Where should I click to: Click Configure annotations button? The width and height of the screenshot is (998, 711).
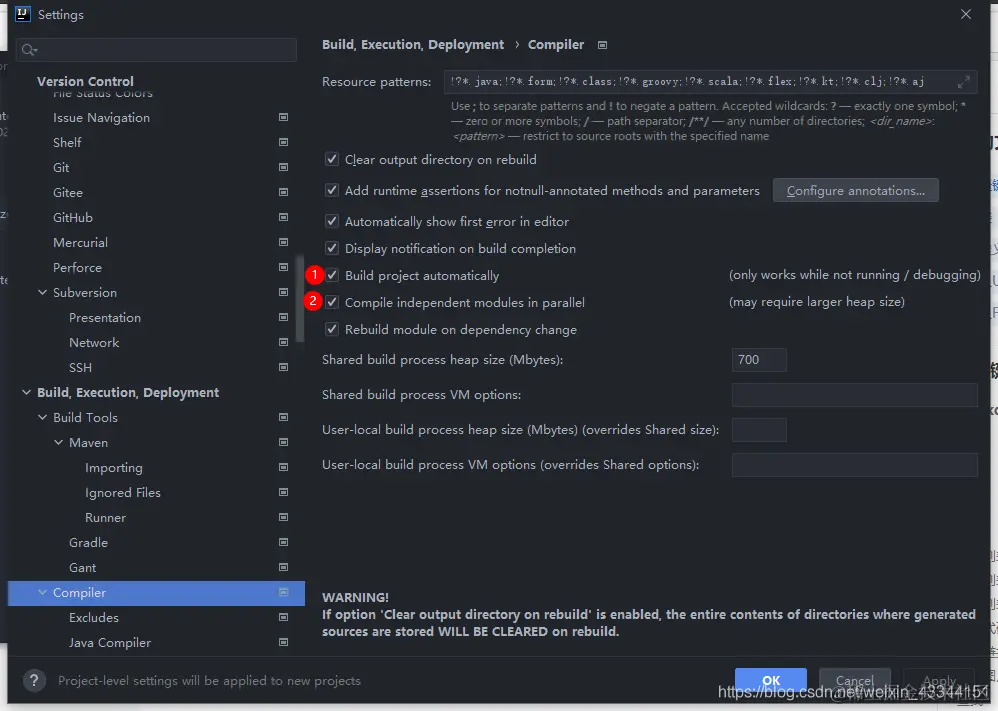coord(855,190)
